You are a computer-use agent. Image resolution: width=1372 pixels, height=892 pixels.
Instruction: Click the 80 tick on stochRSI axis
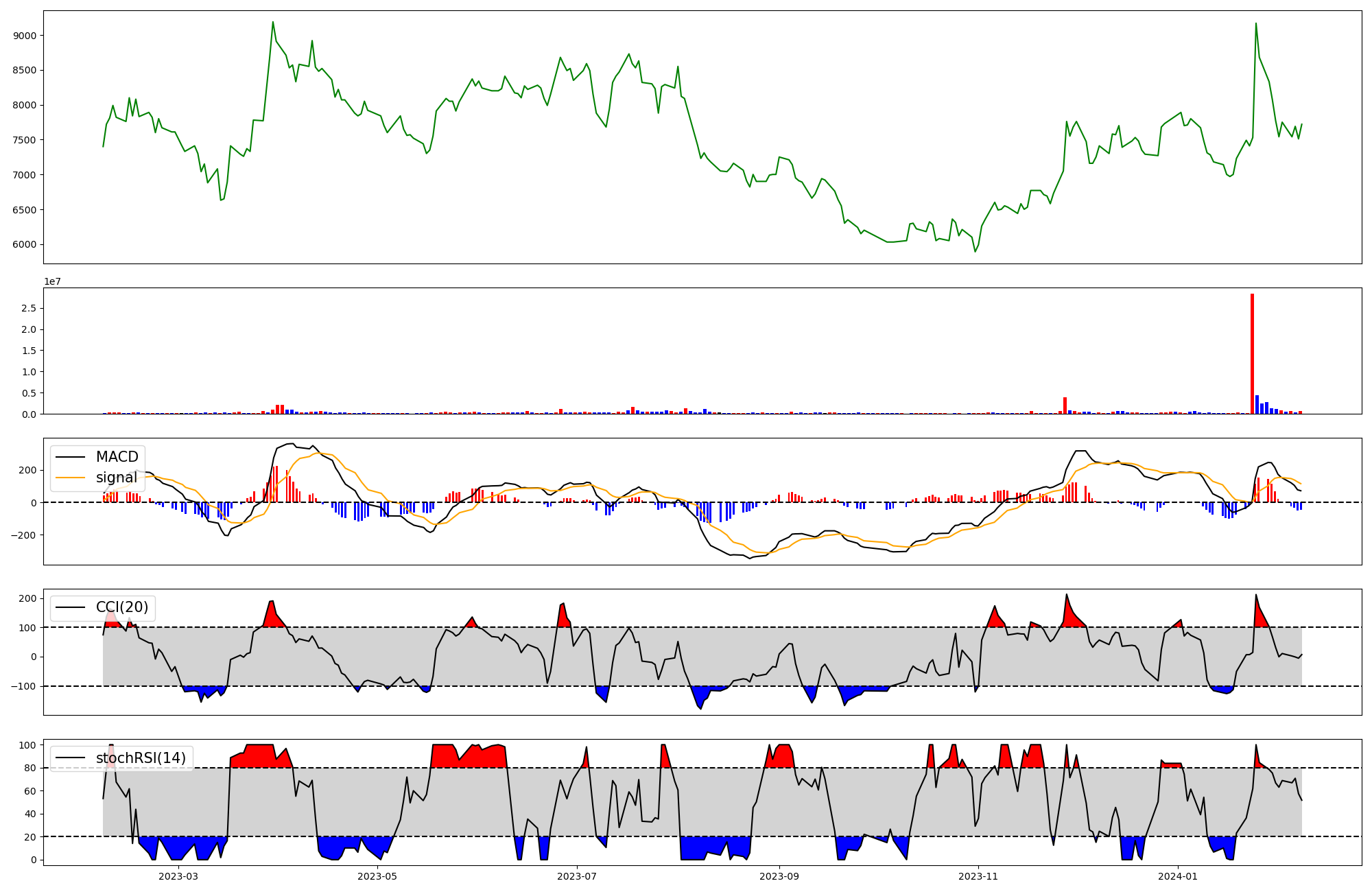30,768
